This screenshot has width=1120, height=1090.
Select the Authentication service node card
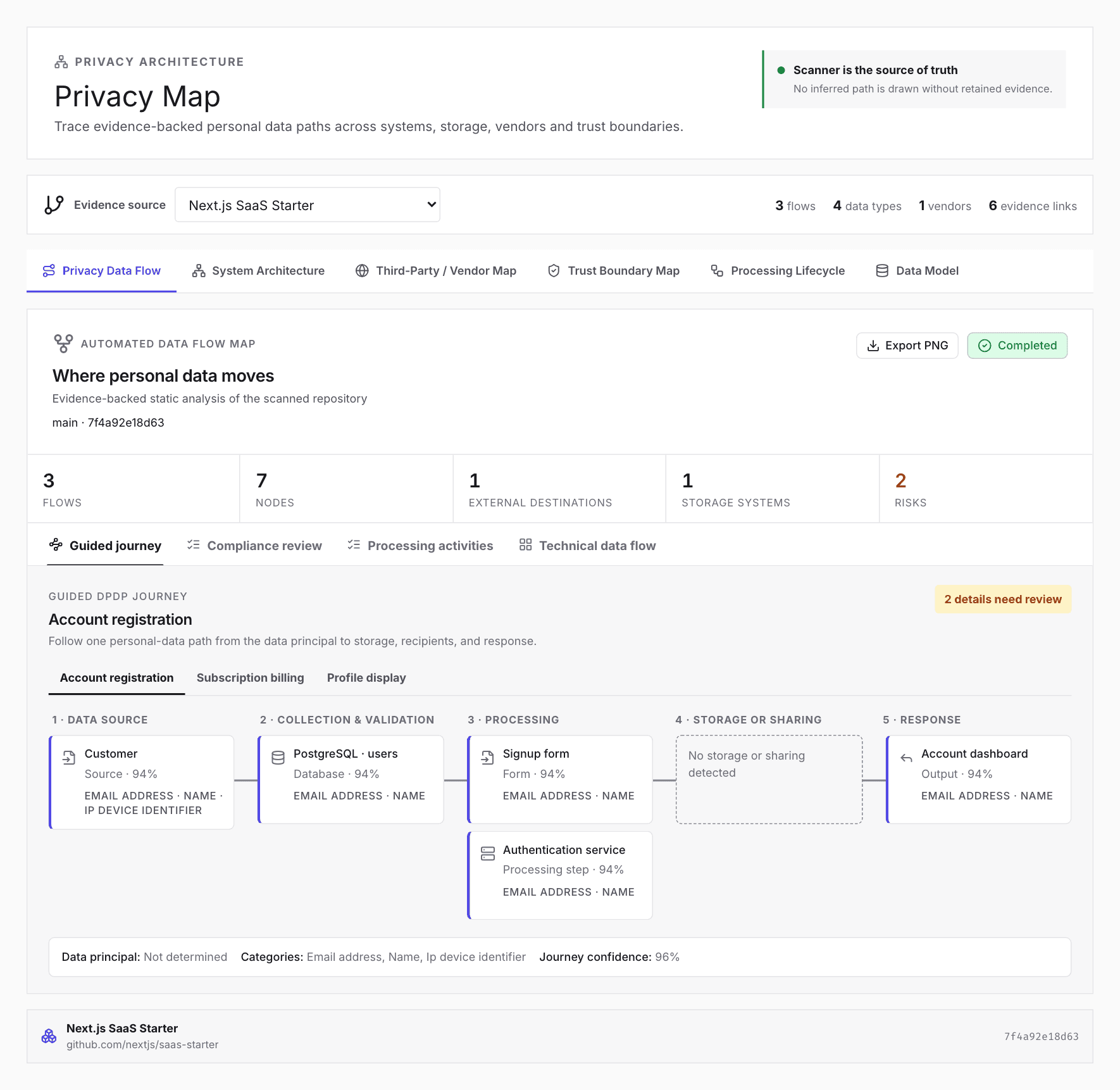point(560,875)
